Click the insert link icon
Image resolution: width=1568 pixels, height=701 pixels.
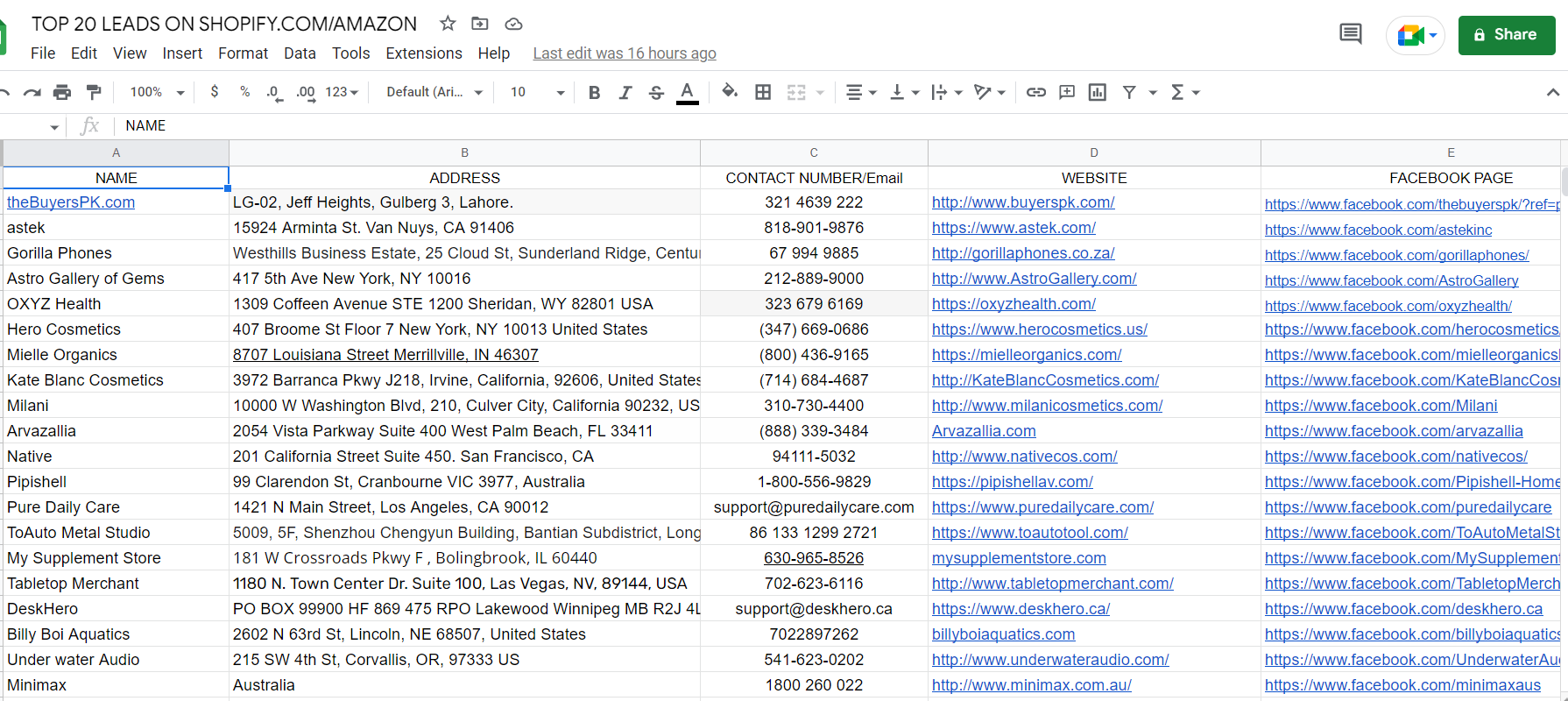click(1036, 92)
